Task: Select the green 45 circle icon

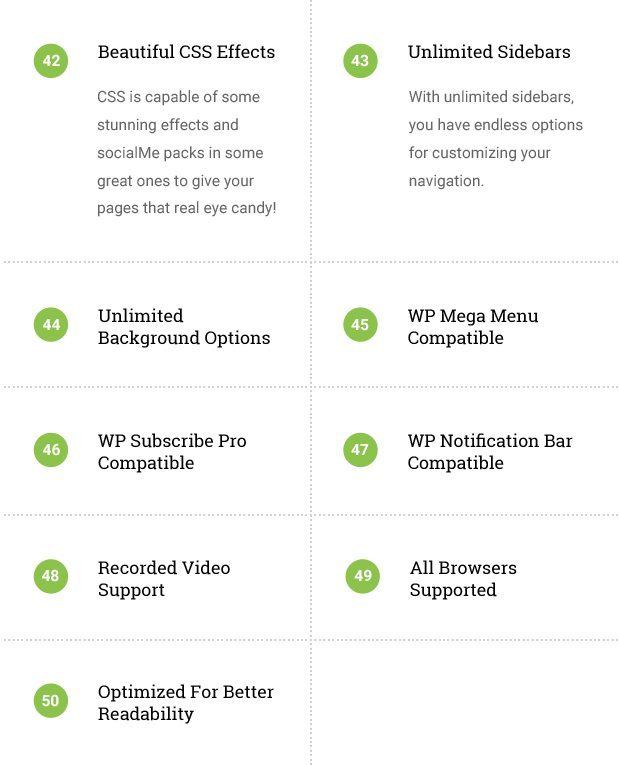Action: pos(360,324)
